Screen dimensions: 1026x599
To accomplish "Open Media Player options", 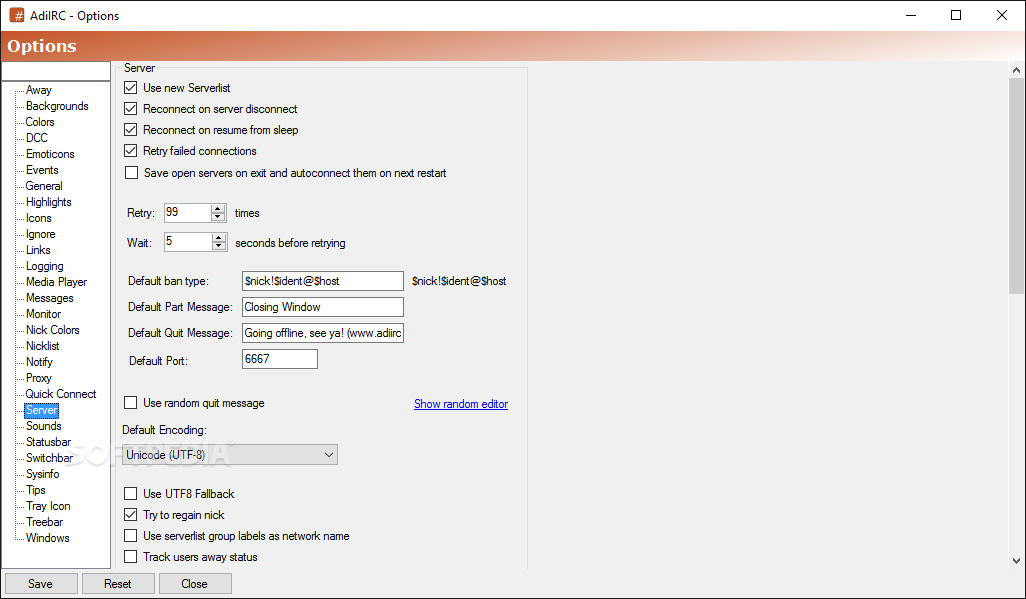I will [56, 282].
